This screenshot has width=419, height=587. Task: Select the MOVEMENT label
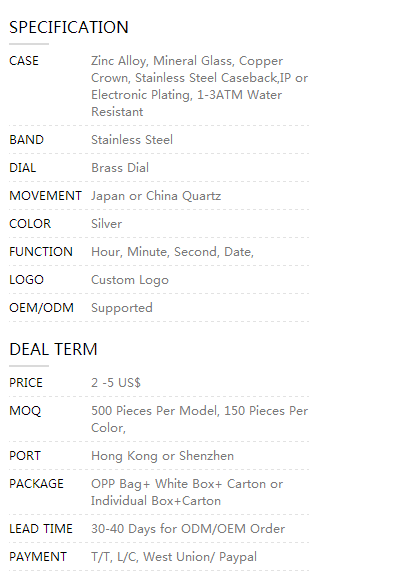(45, 196)
